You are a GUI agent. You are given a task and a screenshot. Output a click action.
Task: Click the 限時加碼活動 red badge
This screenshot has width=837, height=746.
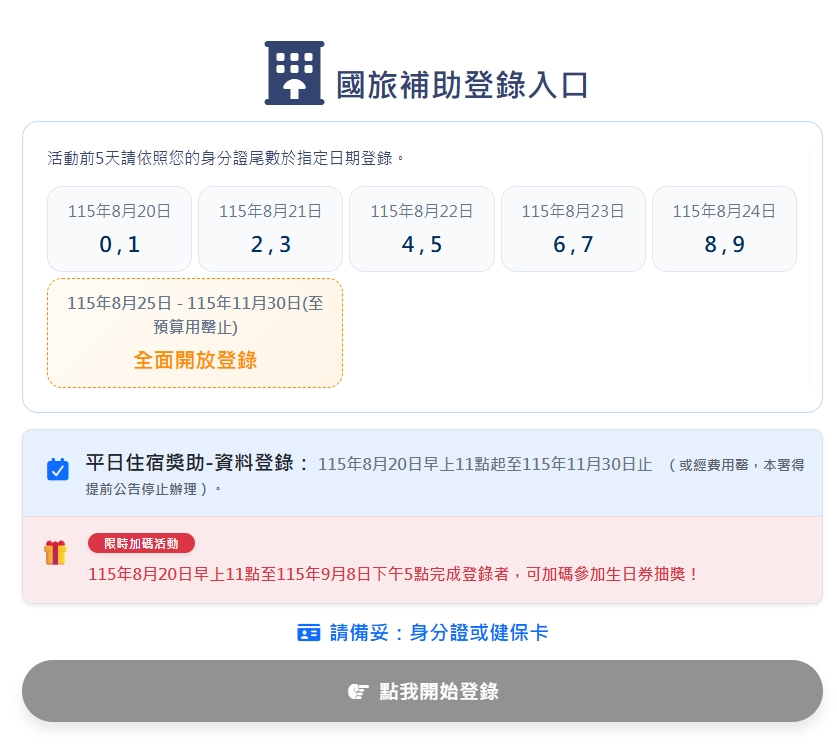click(x=141, y=543)
